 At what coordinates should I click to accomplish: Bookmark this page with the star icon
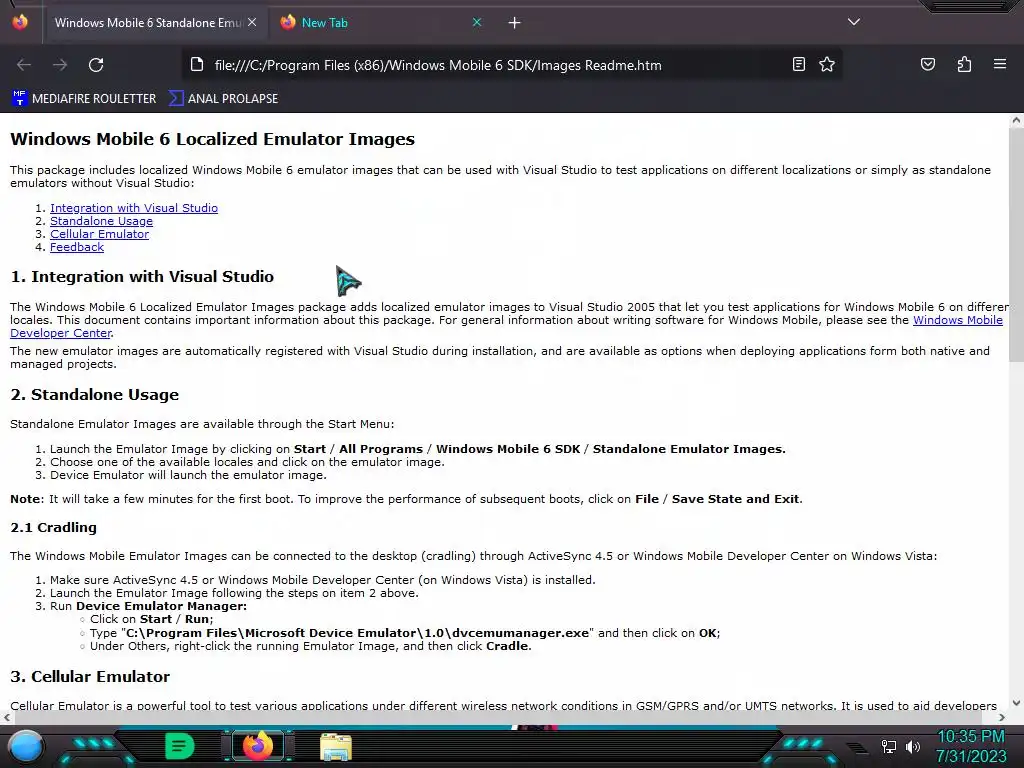point(827,64)
